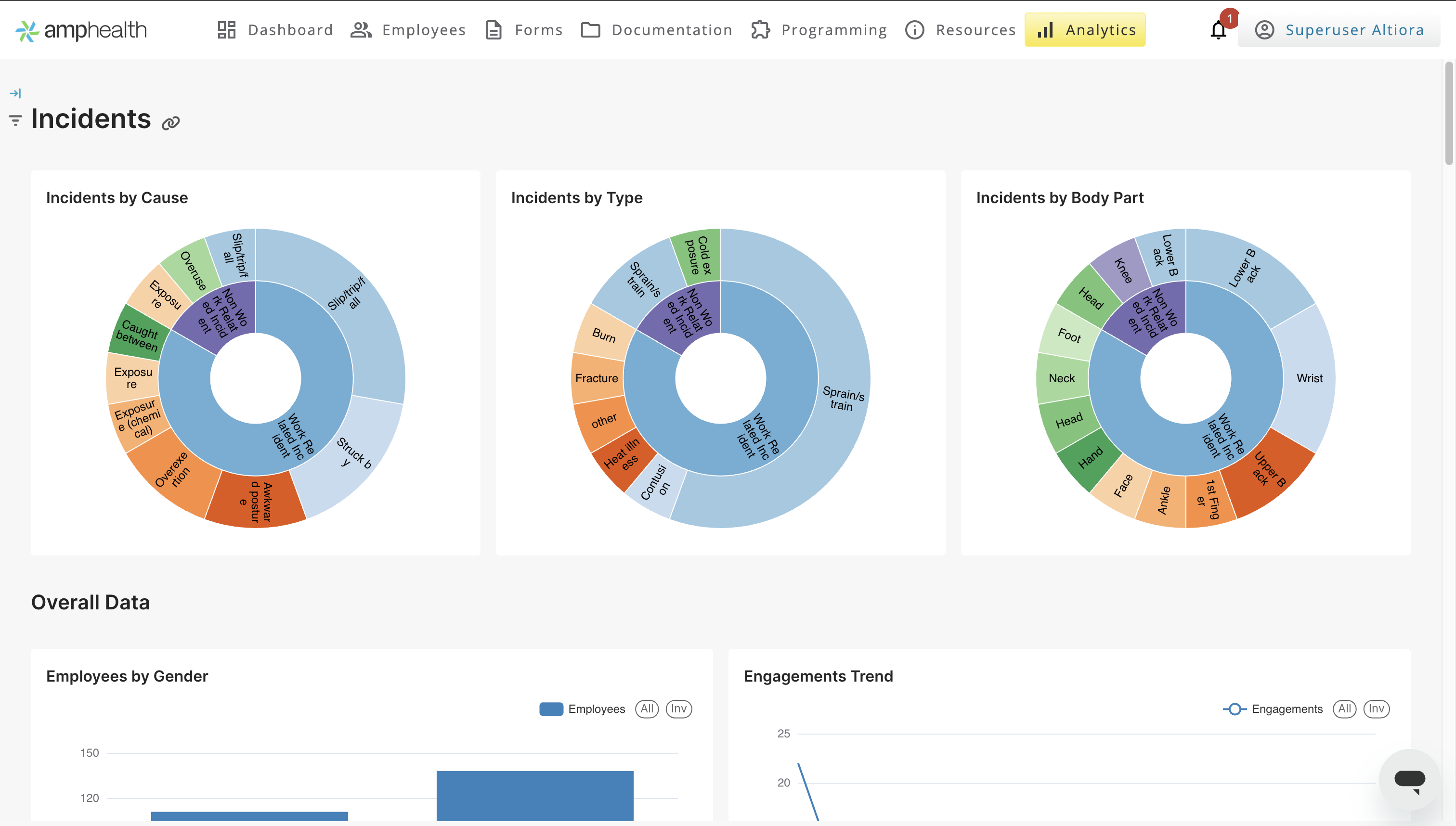
Task: Toggle Engagements legend series in Trend chart
Action: (1272, 709)
